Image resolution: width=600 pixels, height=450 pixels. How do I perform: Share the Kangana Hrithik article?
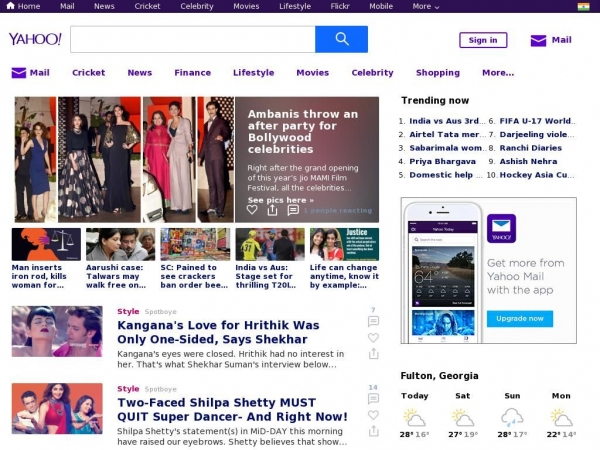373,354
